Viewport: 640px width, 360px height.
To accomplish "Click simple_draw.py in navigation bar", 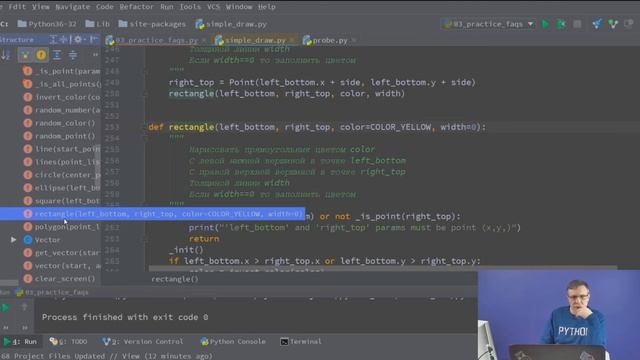I will [x=231, y=24].
